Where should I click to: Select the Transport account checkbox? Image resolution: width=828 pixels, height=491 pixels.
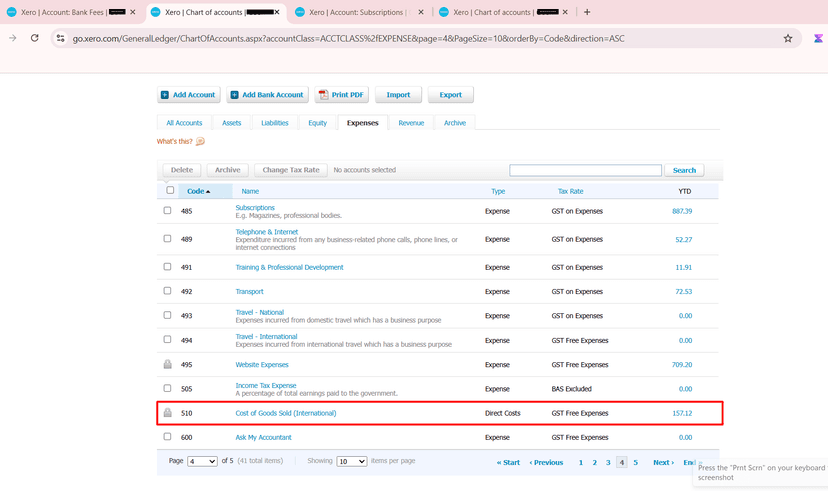168,291
